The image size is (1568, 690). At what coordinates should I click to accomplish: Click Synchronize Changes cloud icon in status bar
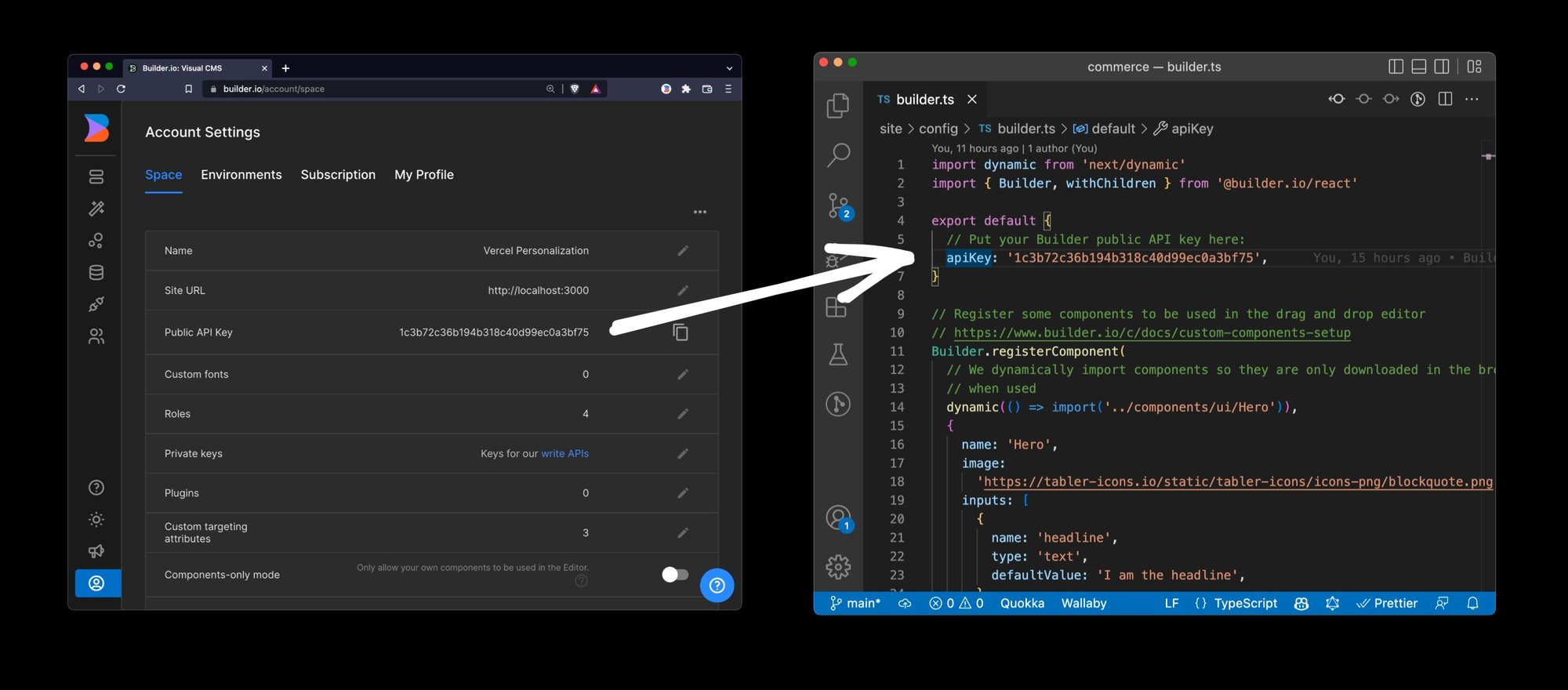[x=905, y=603]
